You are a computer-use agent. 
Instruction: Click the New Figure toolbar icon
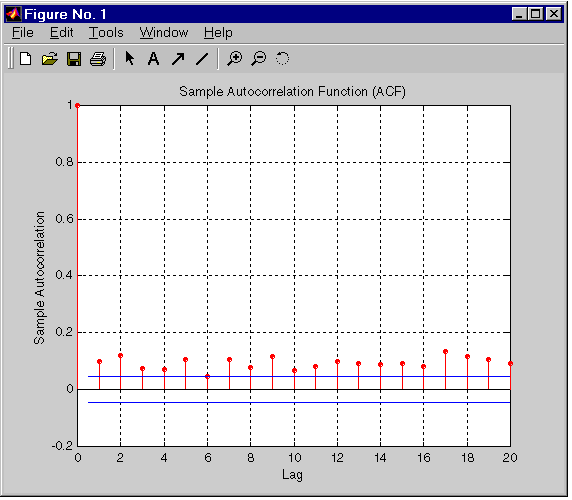(x=26, y=58)
